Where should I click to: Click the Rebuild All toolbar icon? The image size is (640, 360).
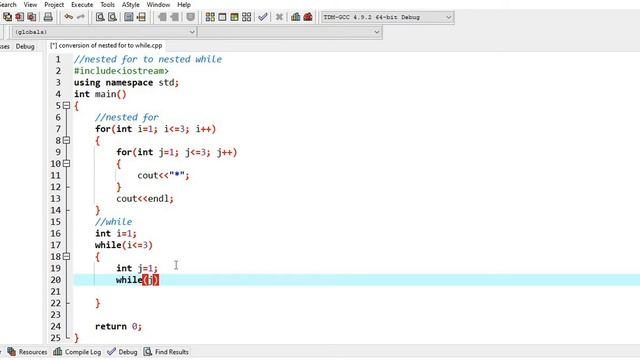tap(247, 17)
